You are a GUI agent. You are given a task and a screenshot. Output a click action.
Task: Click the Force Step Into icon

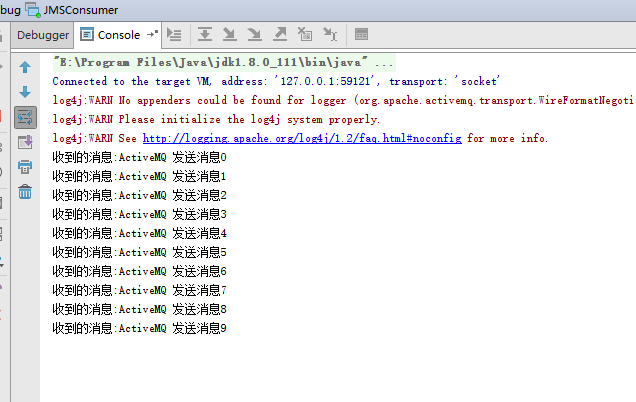[x=255, y=34]
